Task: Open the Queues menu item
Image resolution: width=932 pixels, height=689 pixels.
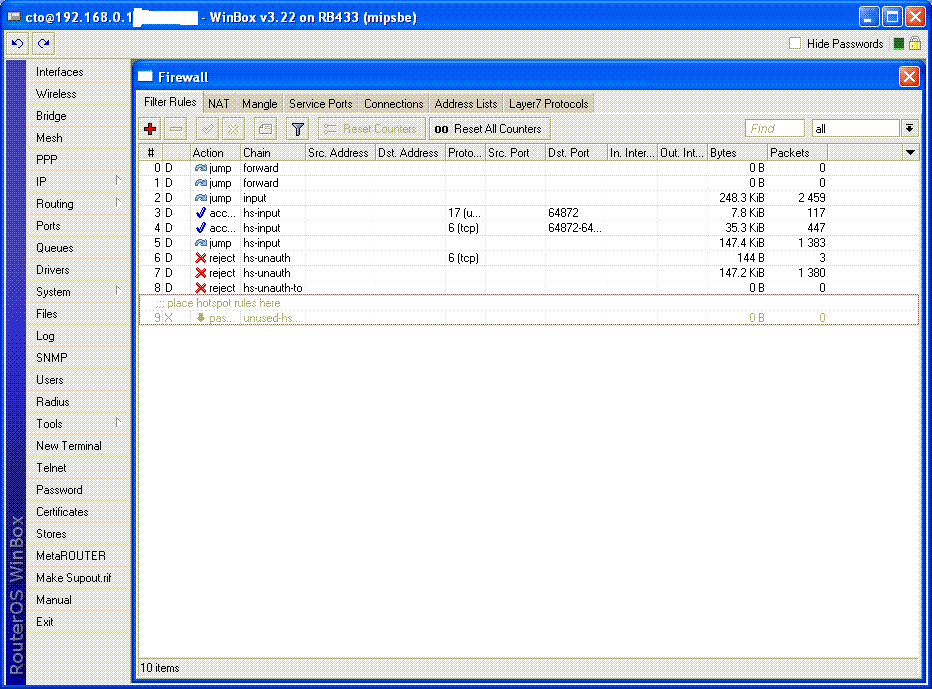Action: [55, 248]
